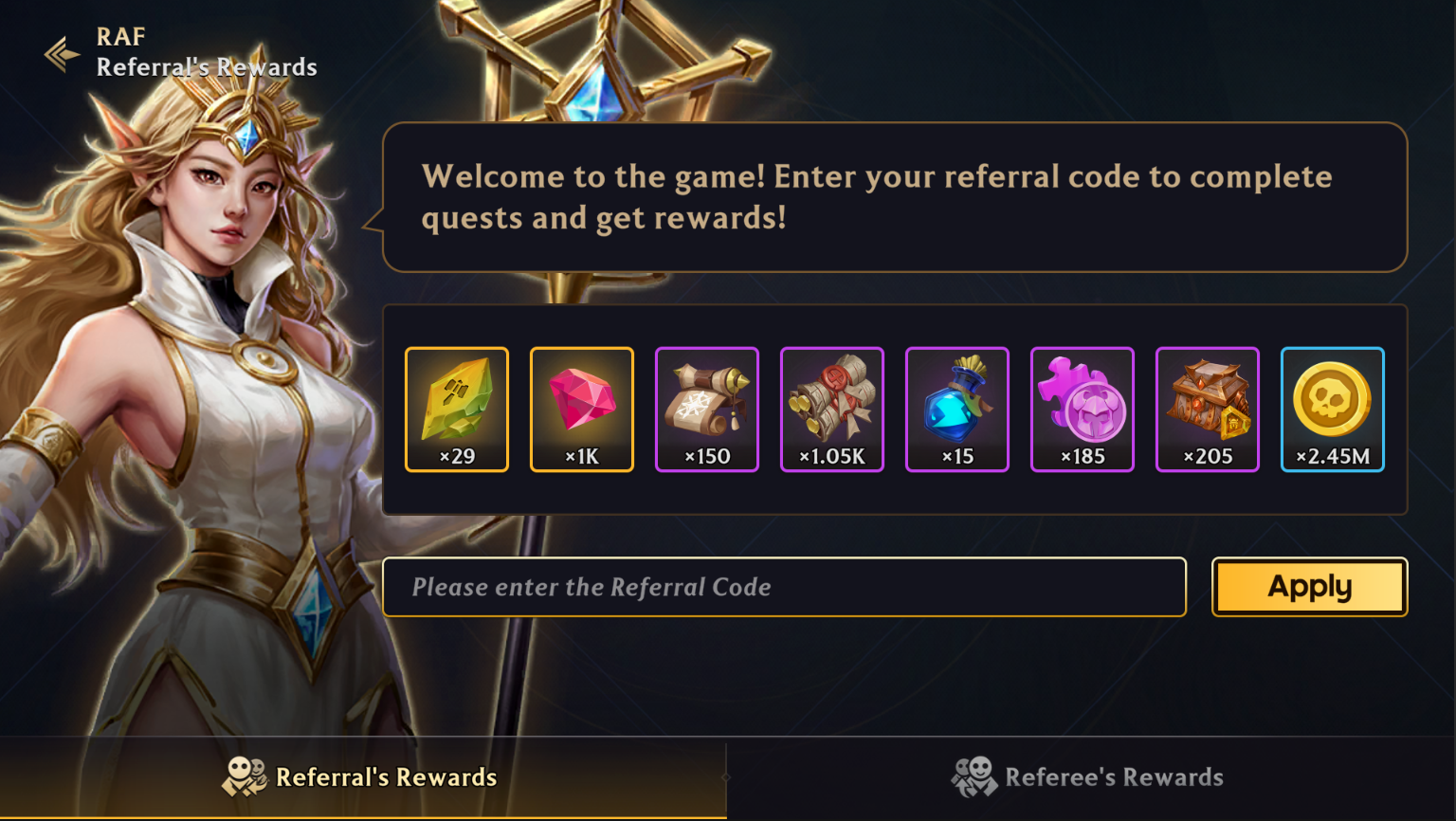Select the sealed scrolls bundle x1.05K
The width and height of the screenshot is (1456, 821).
[832, 410]
